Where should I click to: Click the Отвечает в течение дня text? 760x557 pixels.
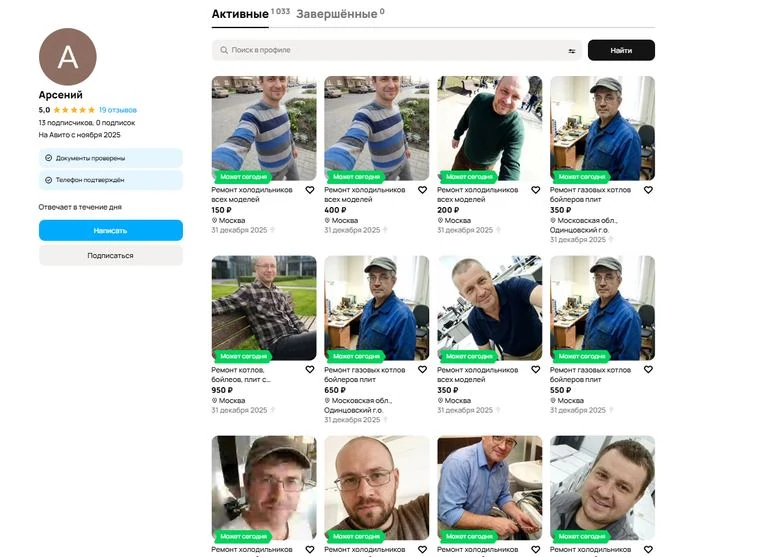[x=80, y=207]
